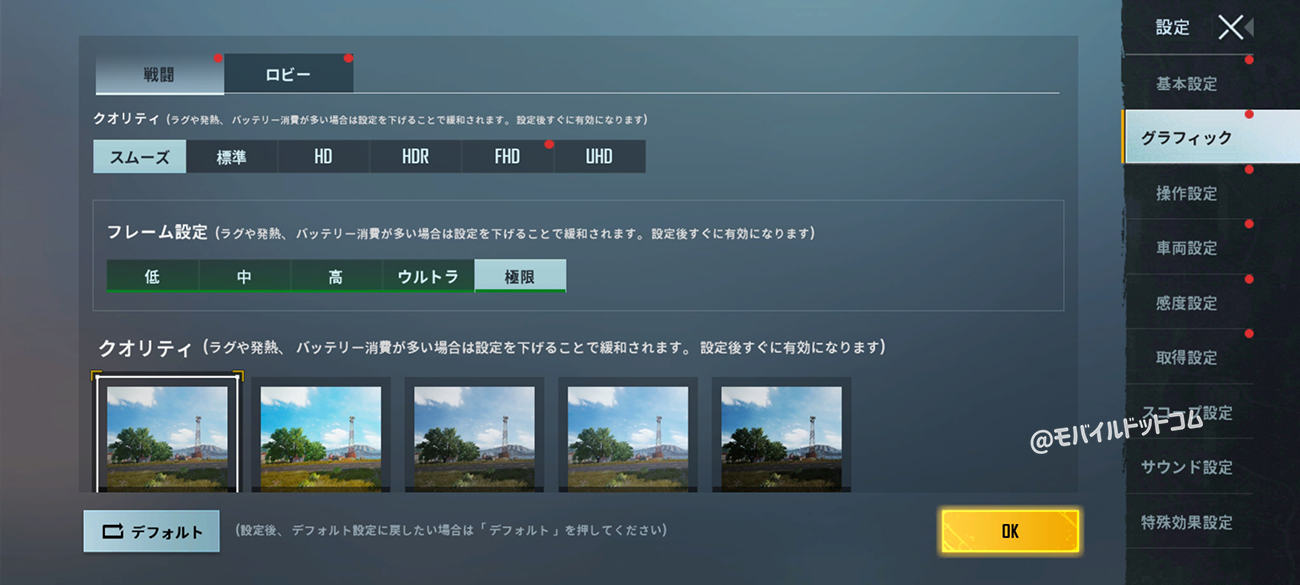This screenshot has width=1300, height=585.
Task: Switch to the ロビー tab
Action: 289,74
